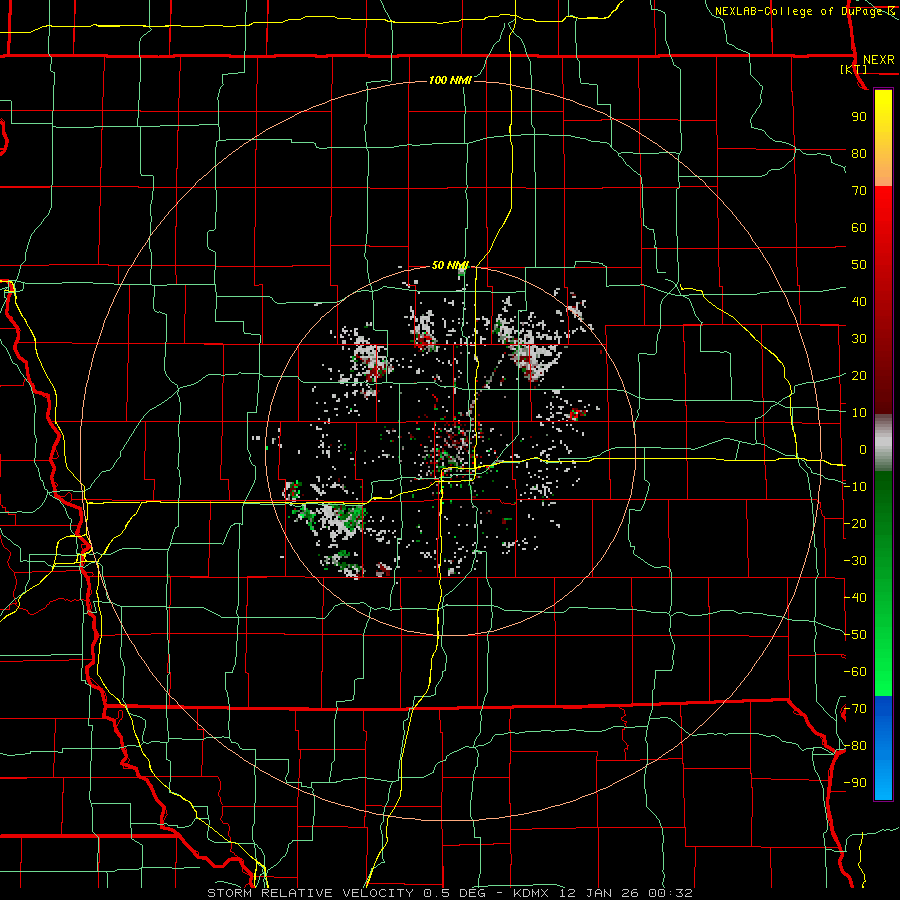
Task: Click the positive 10 scale value
Action: click(x=859, y=413)
